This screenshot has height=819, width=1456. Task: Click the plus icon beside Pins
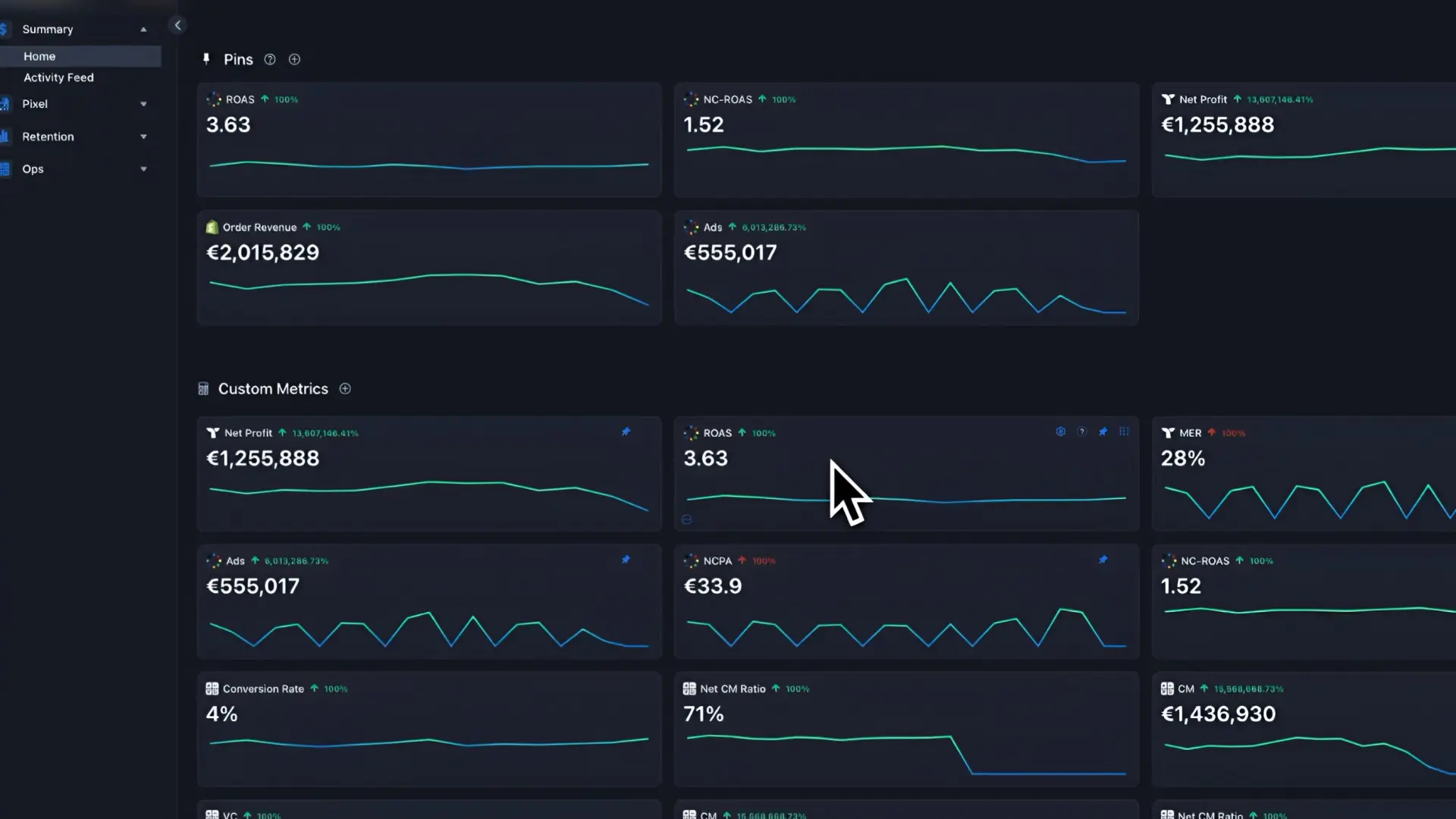point(294,59)
